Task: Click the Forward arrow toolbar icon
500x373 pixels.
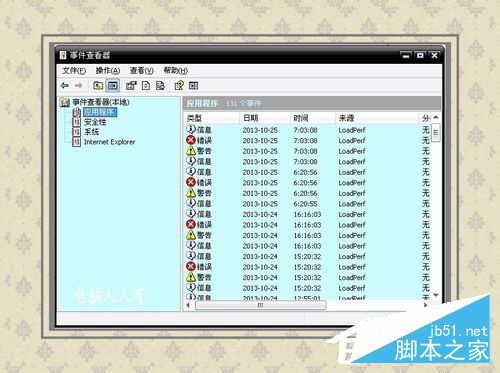Action: (79, 86)
